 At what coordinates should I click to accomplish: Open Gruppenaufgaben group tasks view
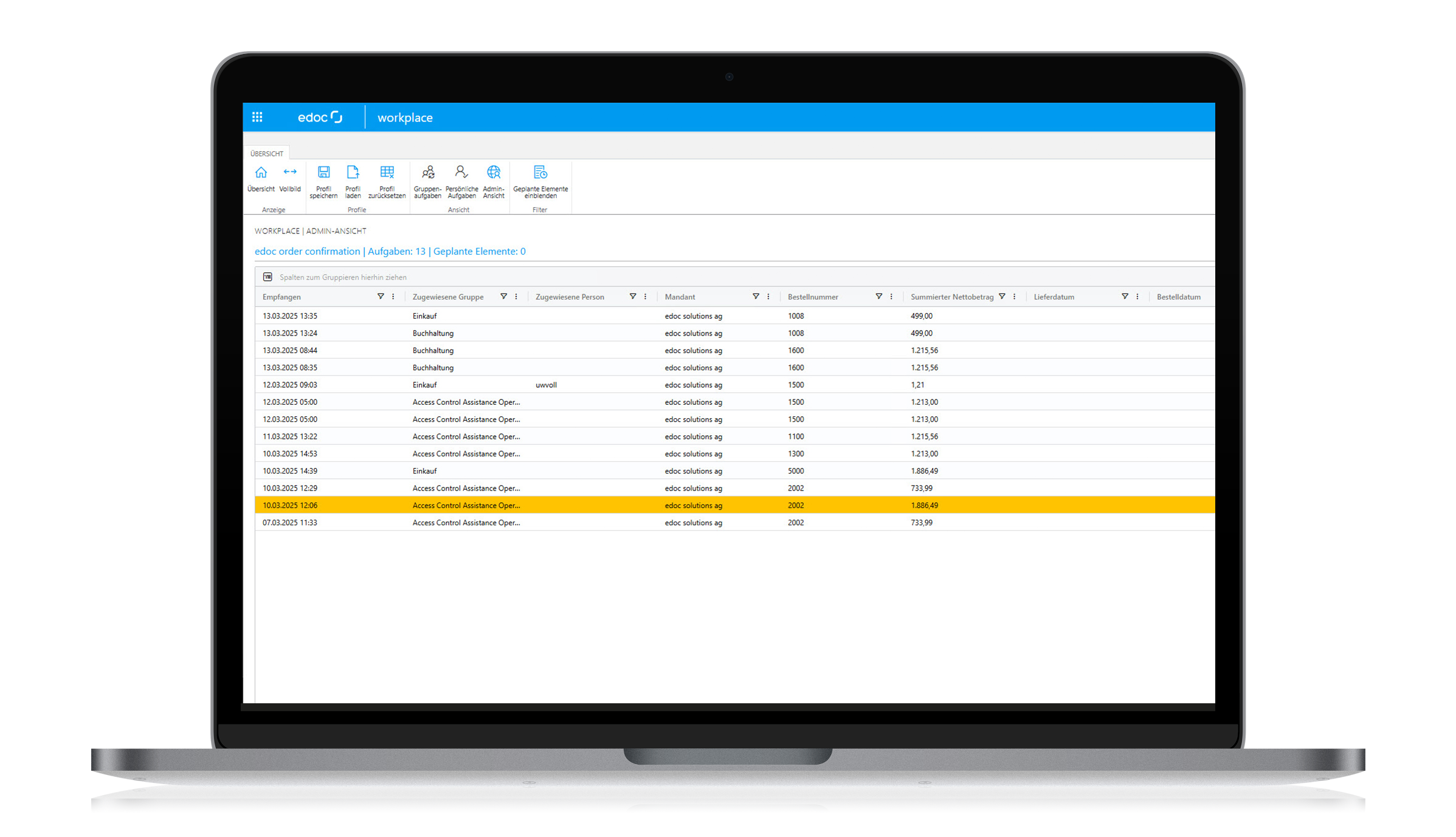428,179
